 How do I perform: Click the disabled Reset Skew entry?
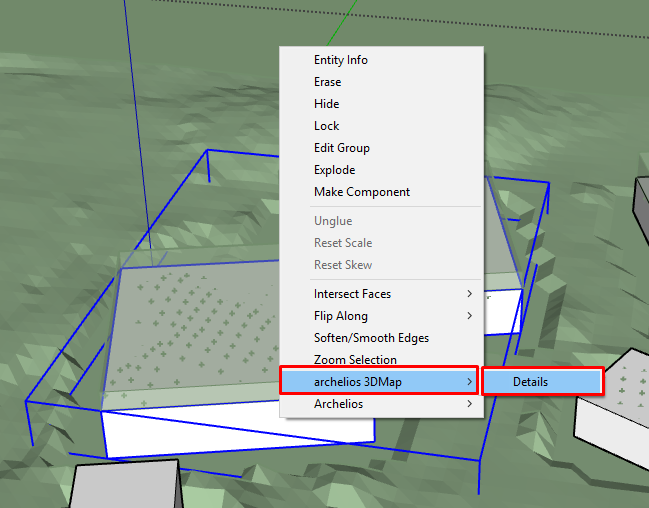point(381,265)
